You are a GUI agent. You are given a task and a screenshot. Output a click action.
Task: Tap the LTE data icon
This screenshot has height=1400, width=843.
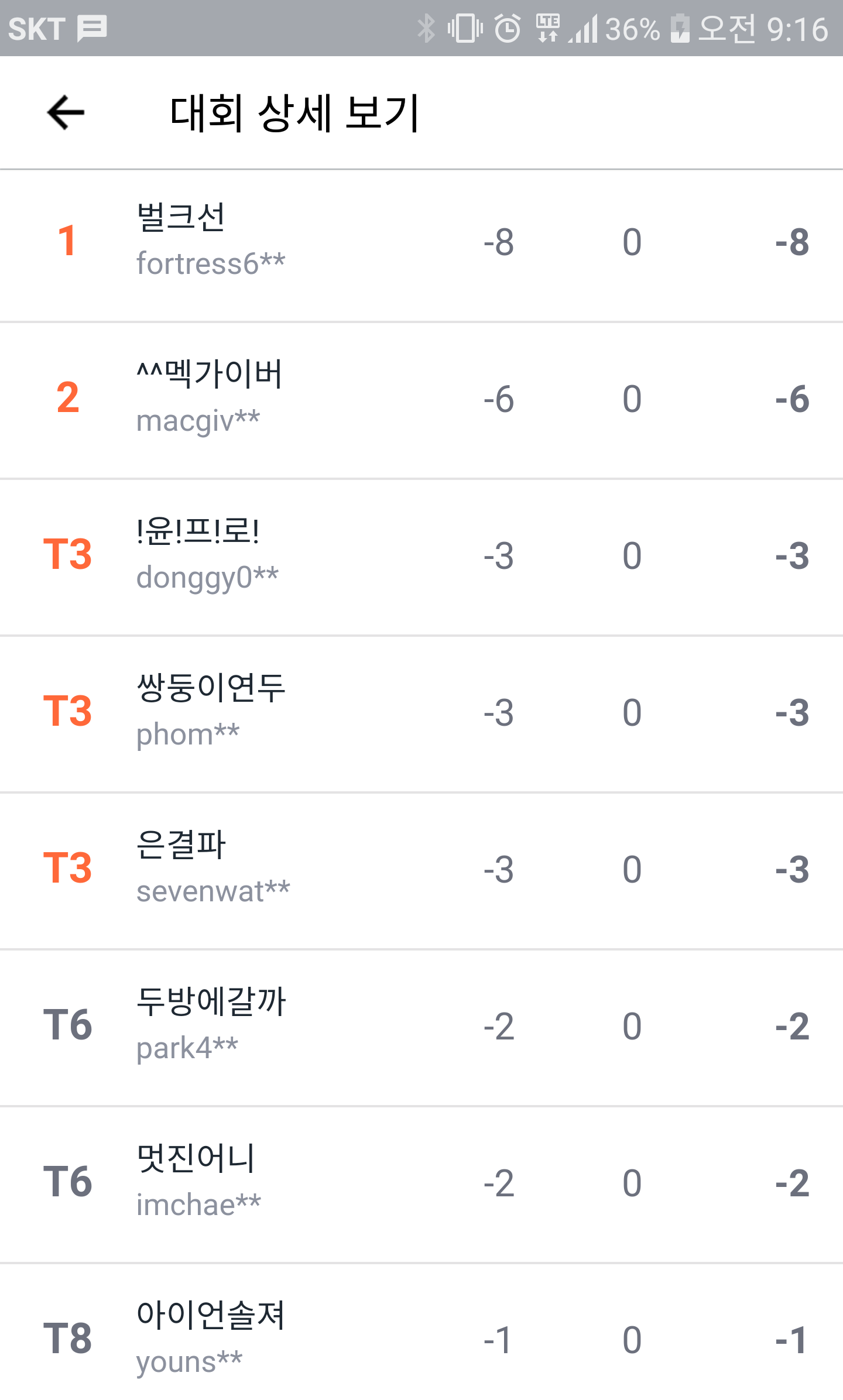pos(548,28)
